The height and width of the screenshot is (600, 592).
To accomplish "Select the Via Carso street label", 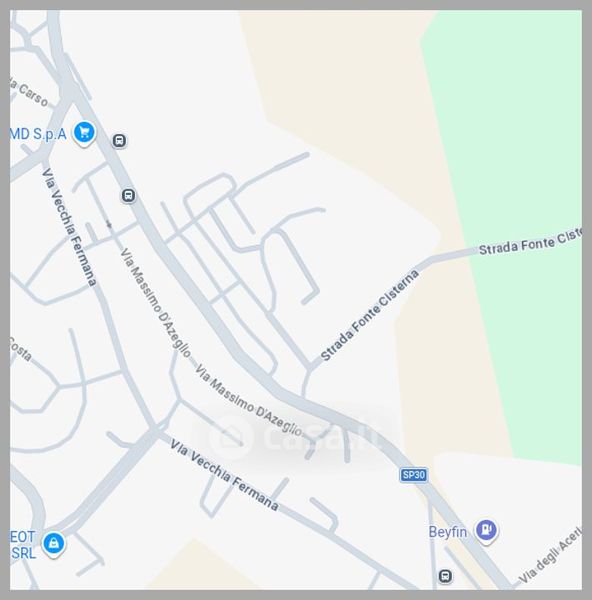I will tap(29, 92).
